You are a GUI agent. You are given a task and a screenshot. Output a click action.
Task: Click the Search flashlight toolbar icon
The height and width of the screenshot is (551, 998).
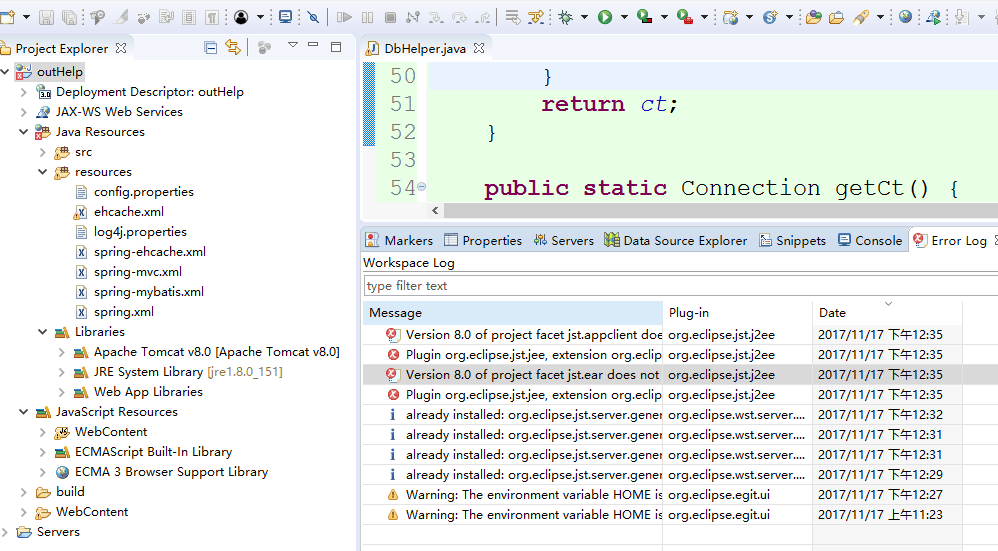[x=861, y=17]
